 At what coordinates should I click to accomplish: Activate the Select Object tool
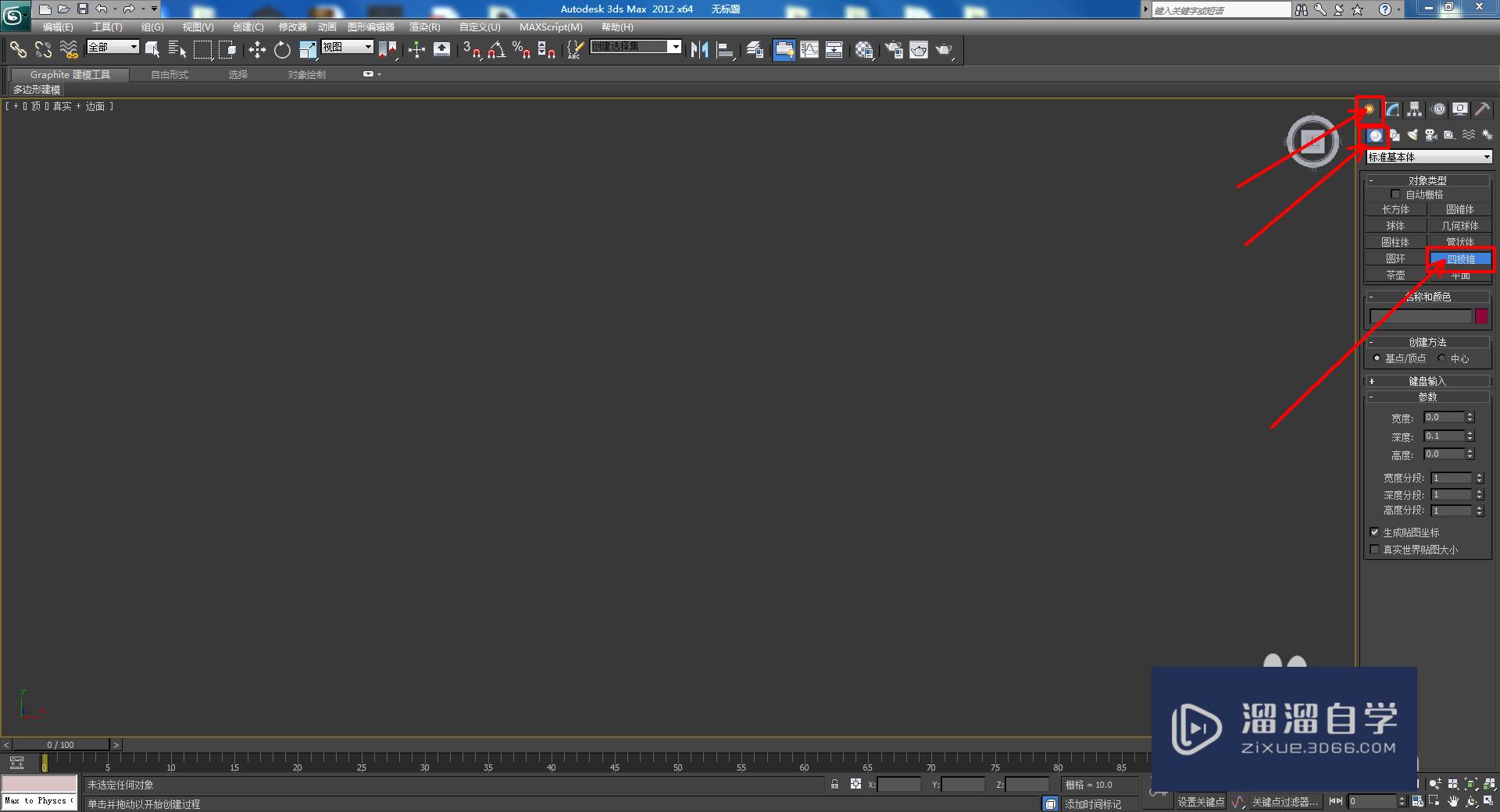[152, 50]
